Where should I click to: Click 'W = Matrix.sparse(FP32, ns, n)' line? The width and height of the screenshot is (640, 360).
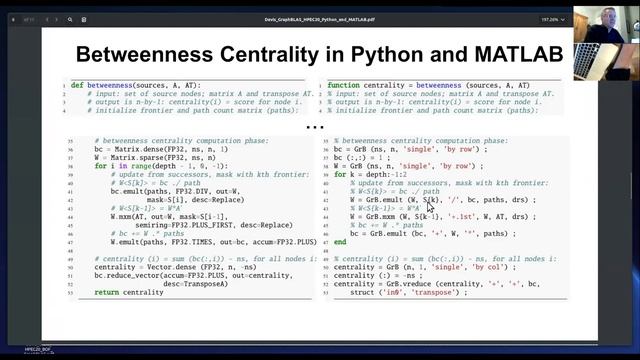[155, 158]
